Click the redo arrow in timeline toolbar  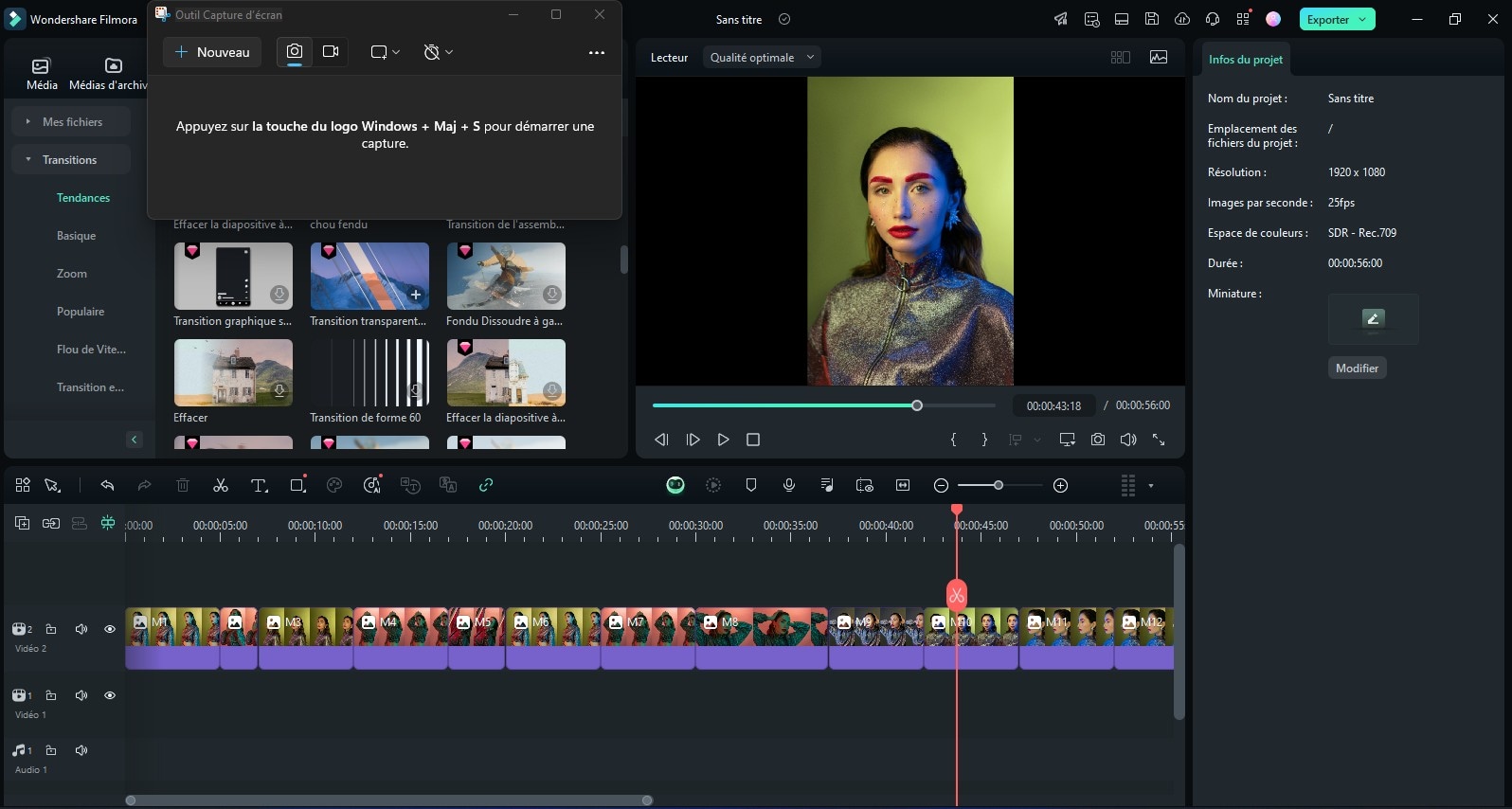pyautogui.click(x=145, y=485)
